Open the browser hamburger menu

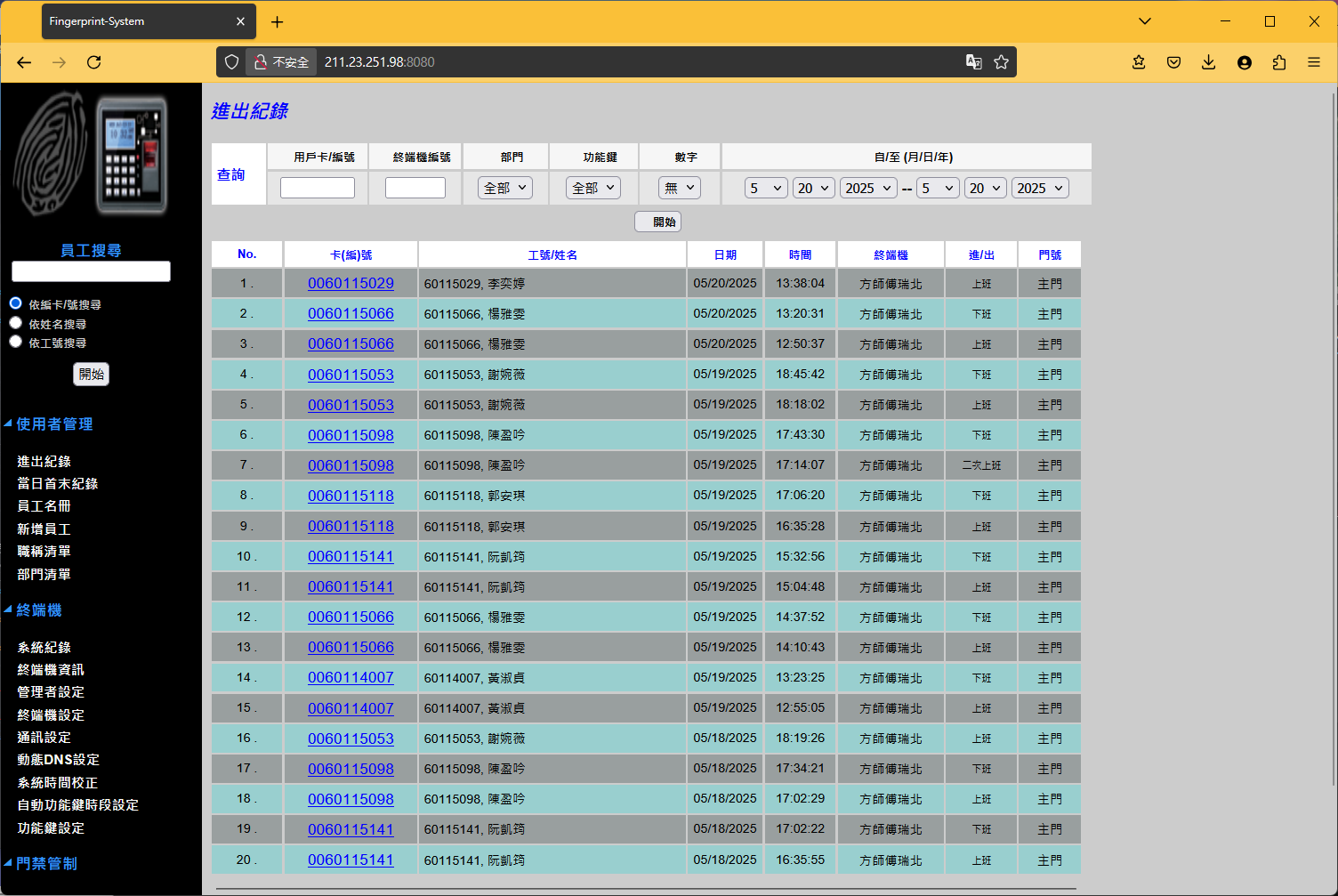[1314, 62]
